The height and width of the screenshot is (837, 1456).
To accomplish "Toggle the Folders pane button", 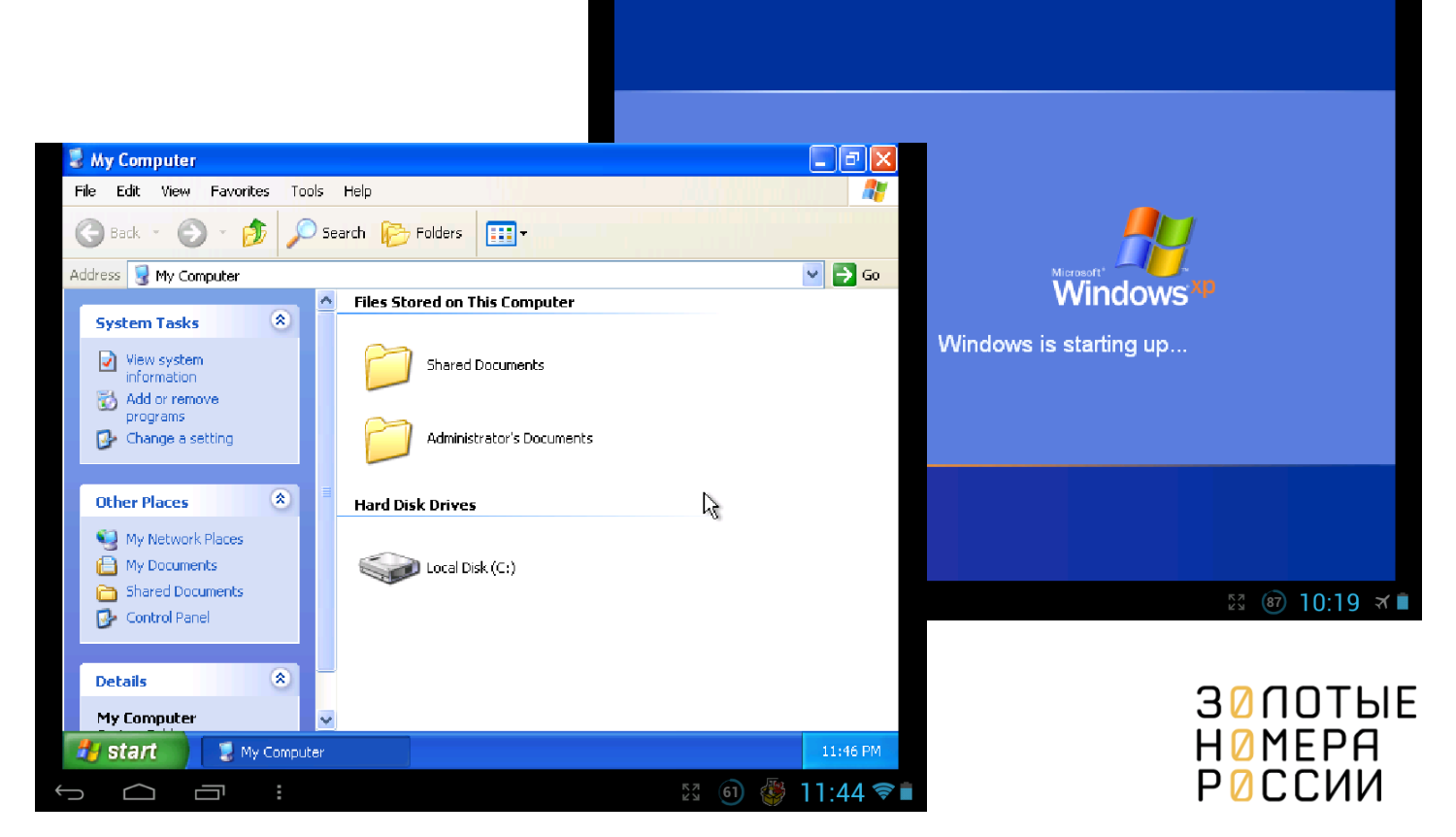I will pyautogui.click(x=421, y=233).
